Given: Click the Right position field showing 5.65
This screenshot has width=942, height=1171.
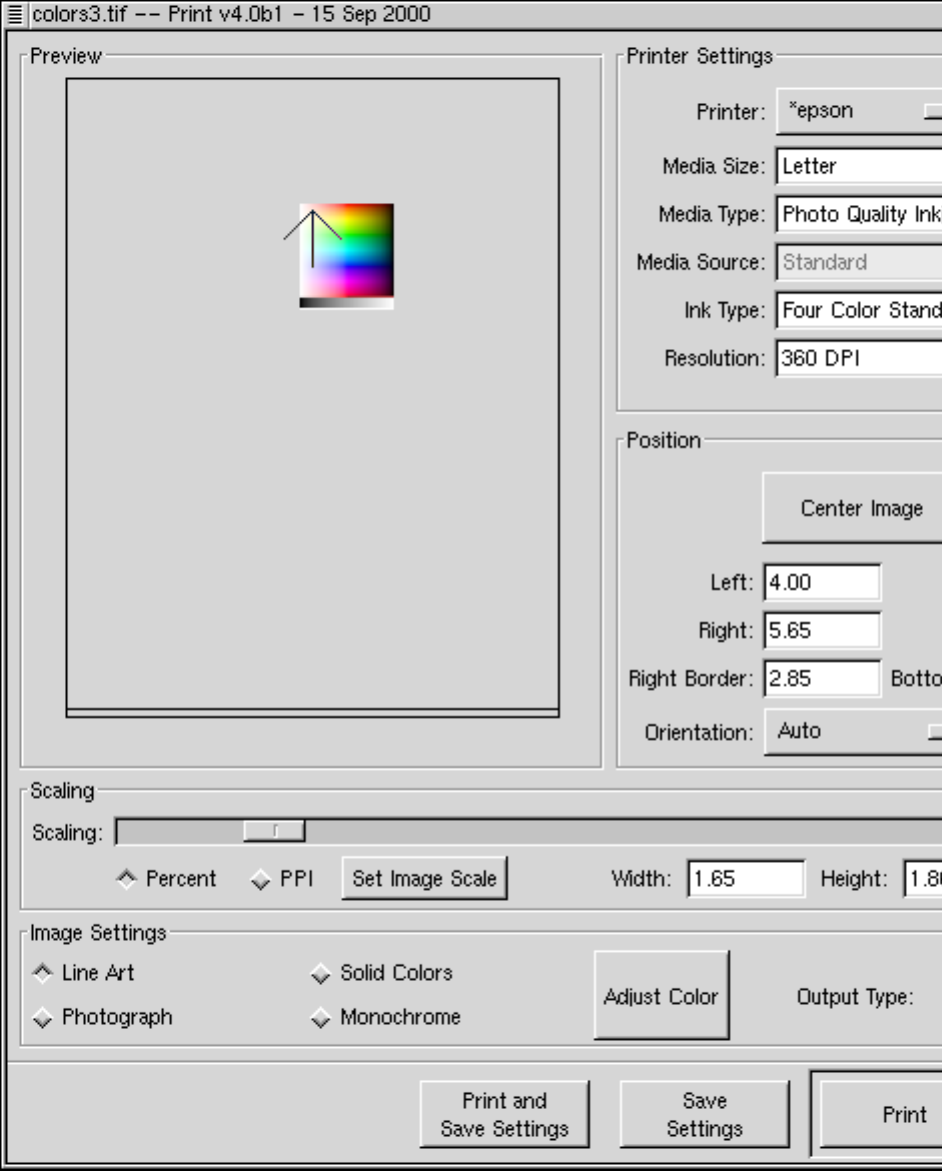Looking at the screenshot, I should tap(822, 630).
